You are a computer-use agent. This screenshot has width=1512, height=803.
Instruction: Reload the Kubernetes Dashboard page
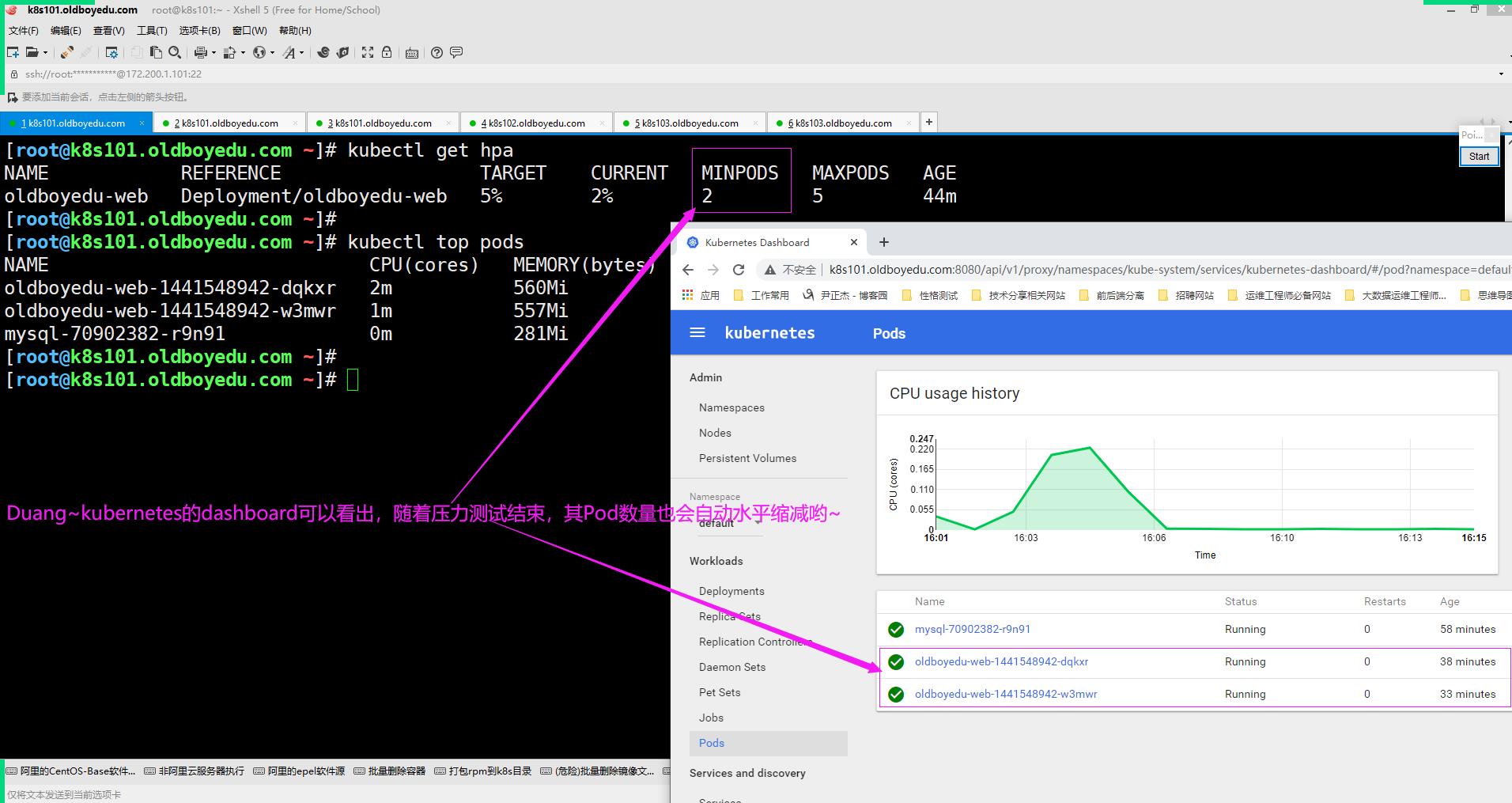tap(739, 270)
